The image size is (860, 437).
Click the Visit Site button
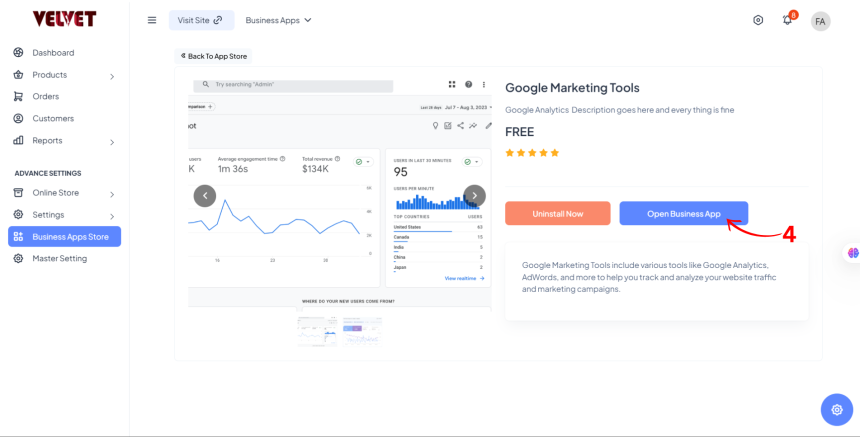pos(201,20)
